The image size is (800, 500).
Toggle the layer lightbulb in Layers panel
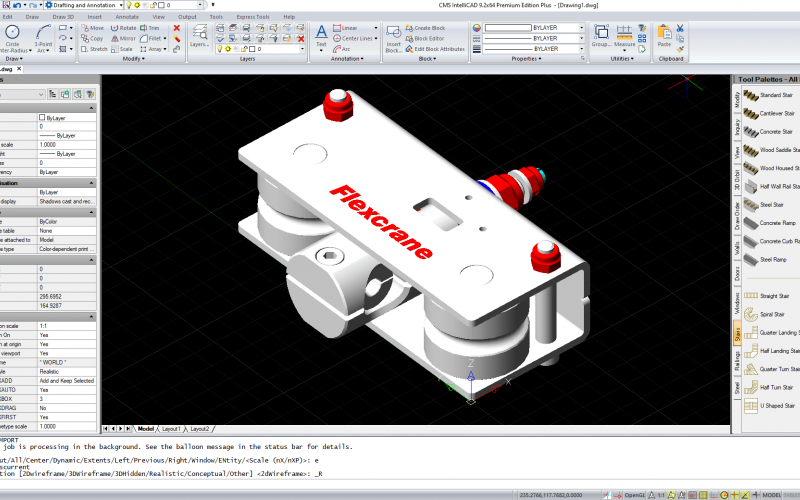click(x=220, y=49)
